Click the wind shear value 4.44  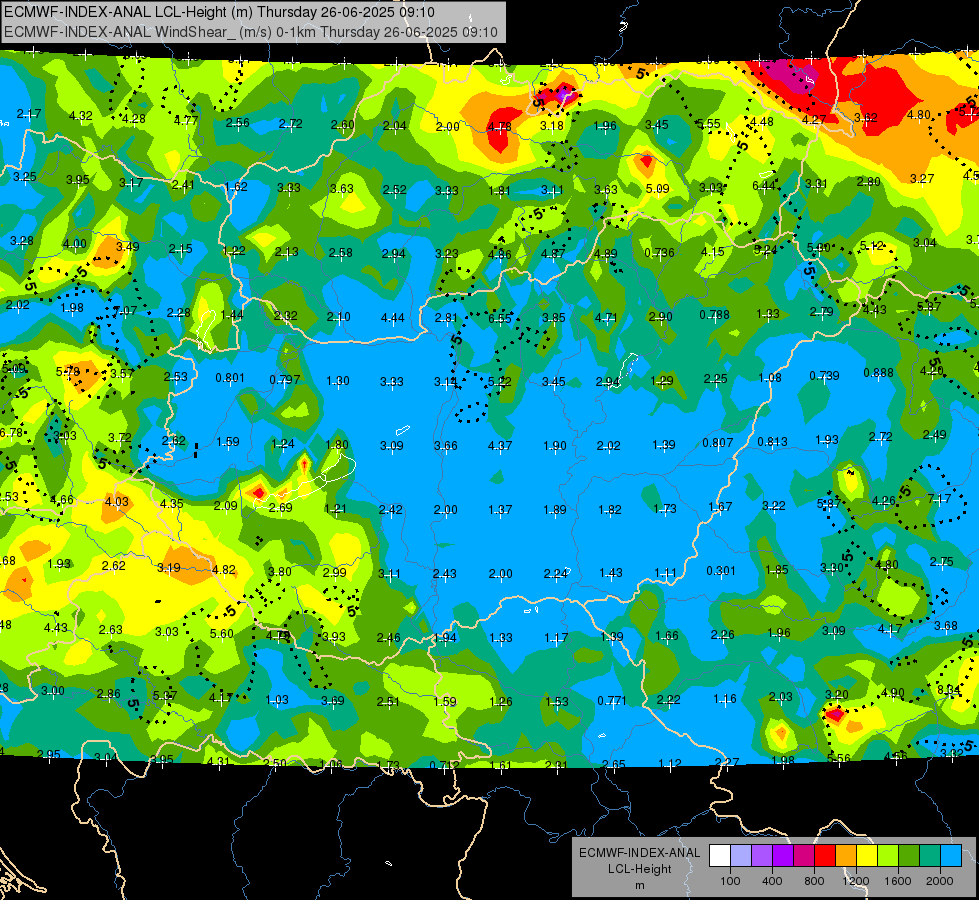pyautogui.click(x=393, y=318)
